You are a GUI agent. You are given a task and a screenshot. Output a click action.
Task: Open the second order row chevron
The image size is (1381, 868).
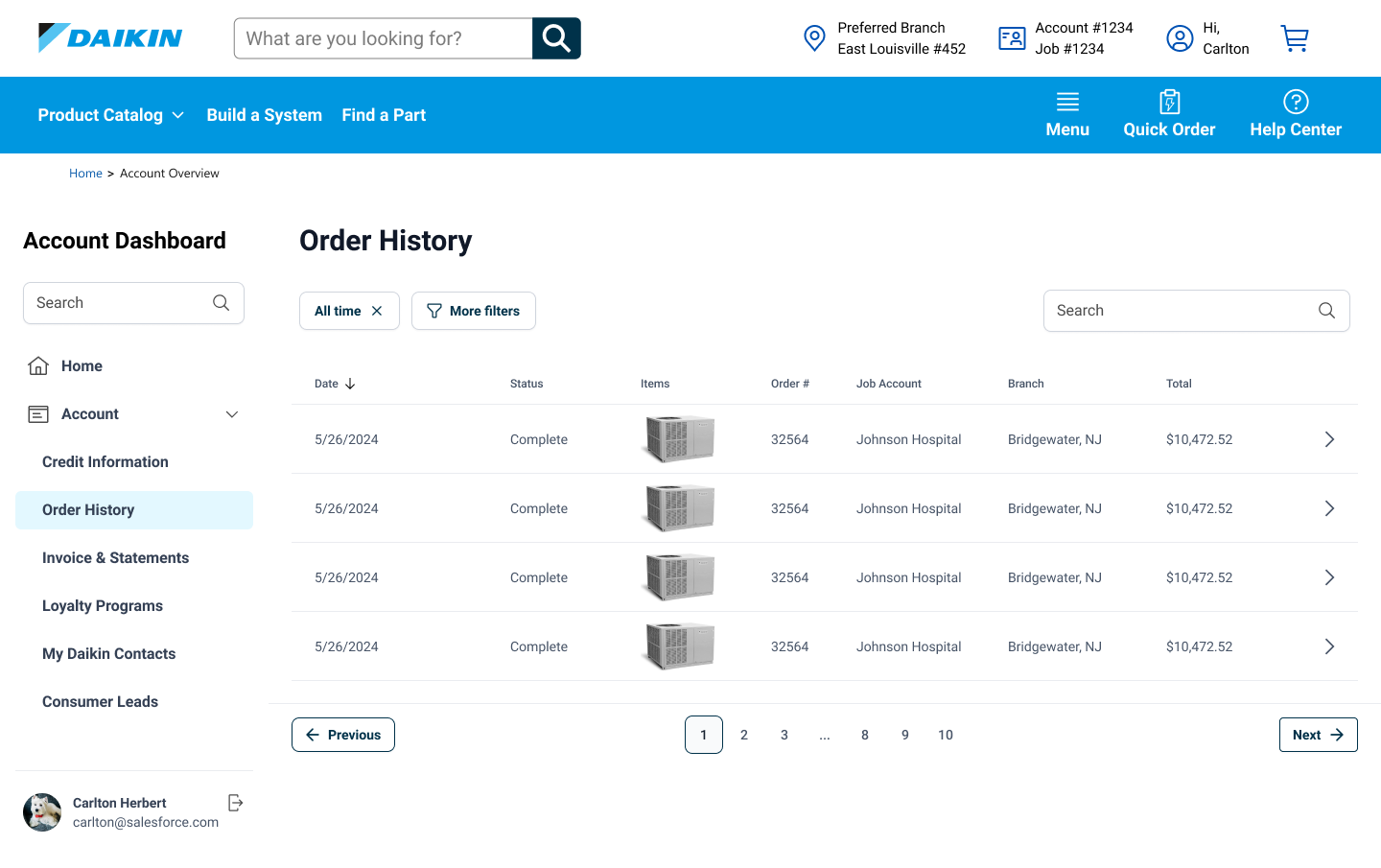tap(1329, 508)
